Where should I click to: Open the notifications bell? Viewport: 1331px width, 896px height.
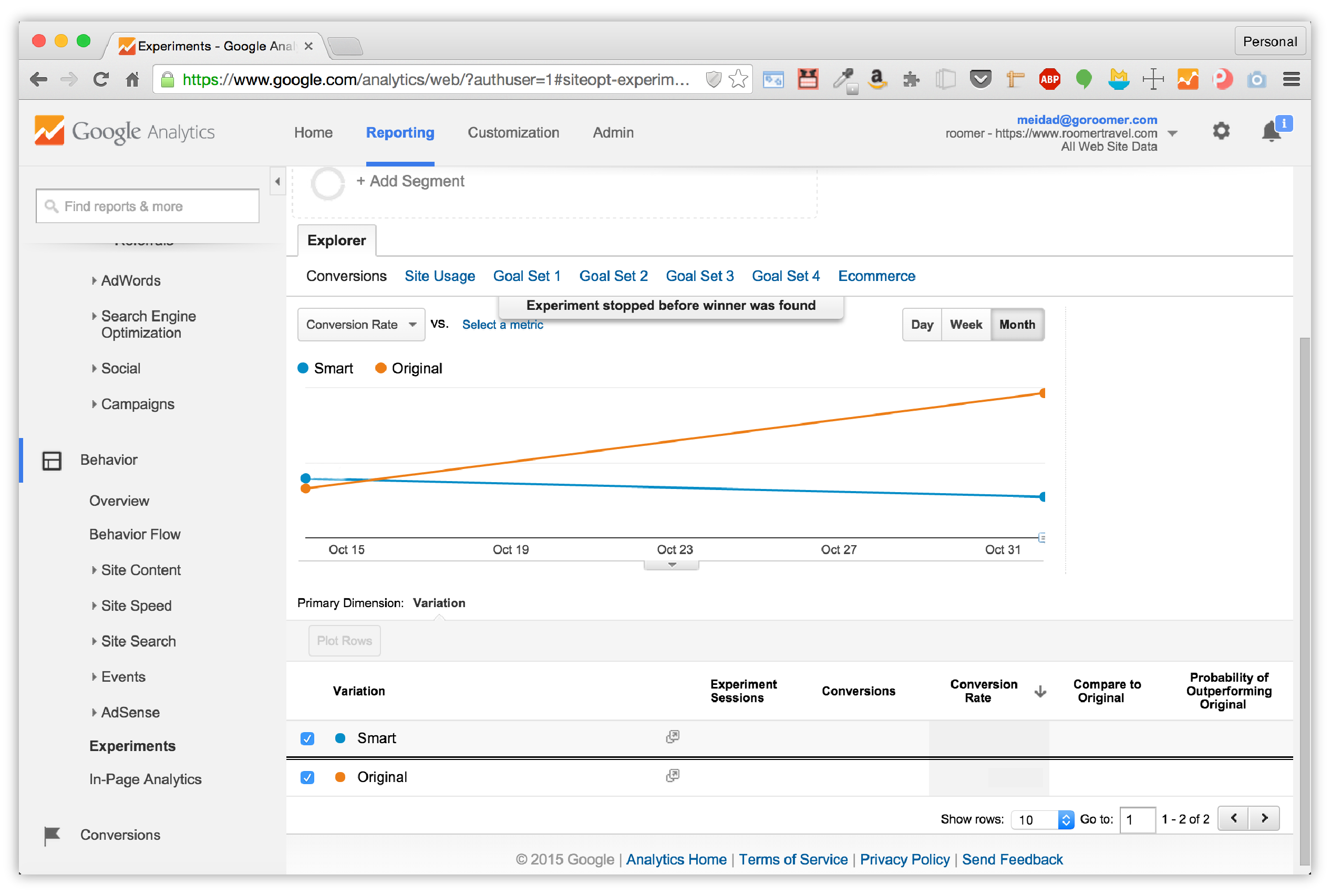click(x=1271, y=131)
